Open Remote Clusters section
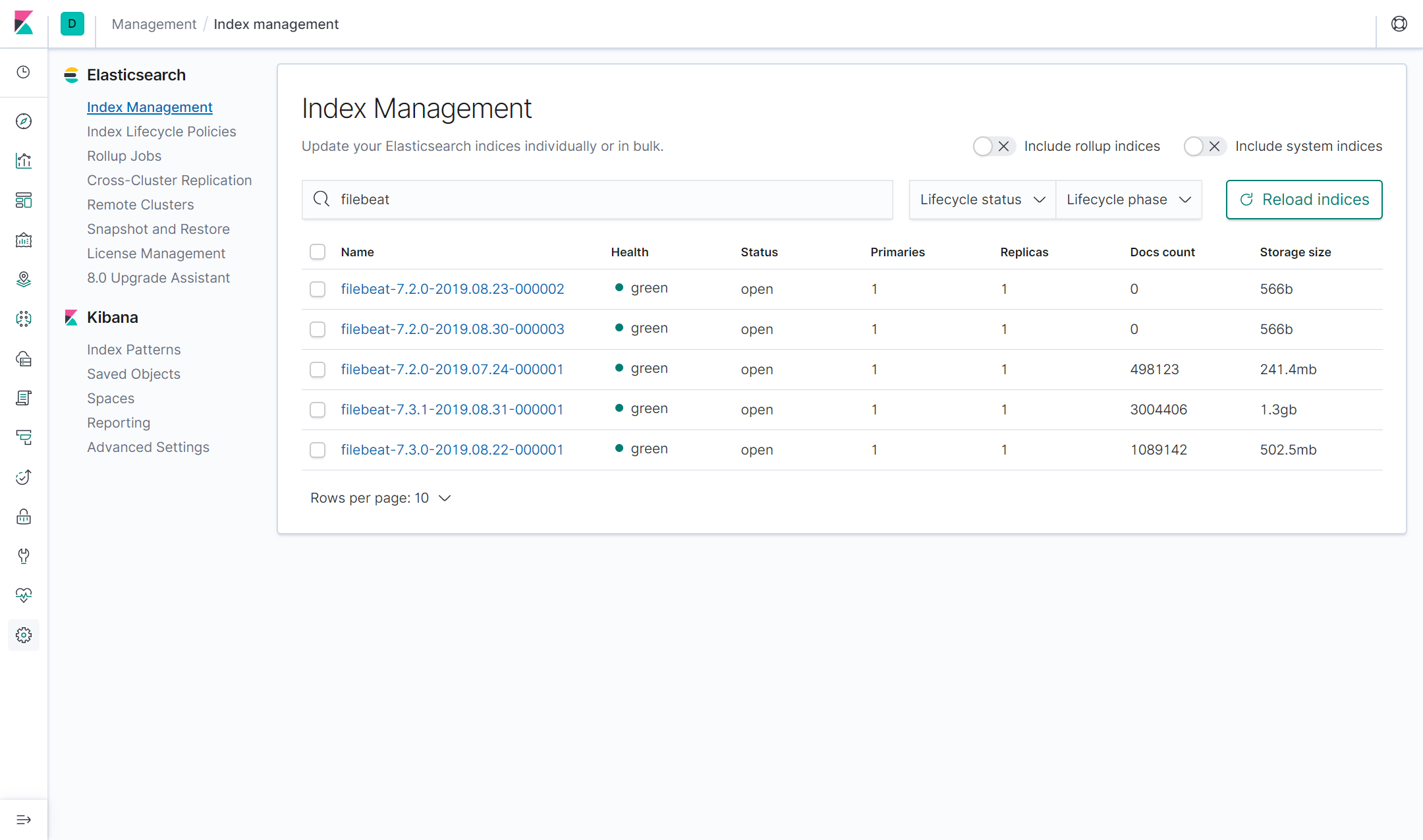This screenshot has width=1423, height=840. pyautogui.click(x=140, y=204)
